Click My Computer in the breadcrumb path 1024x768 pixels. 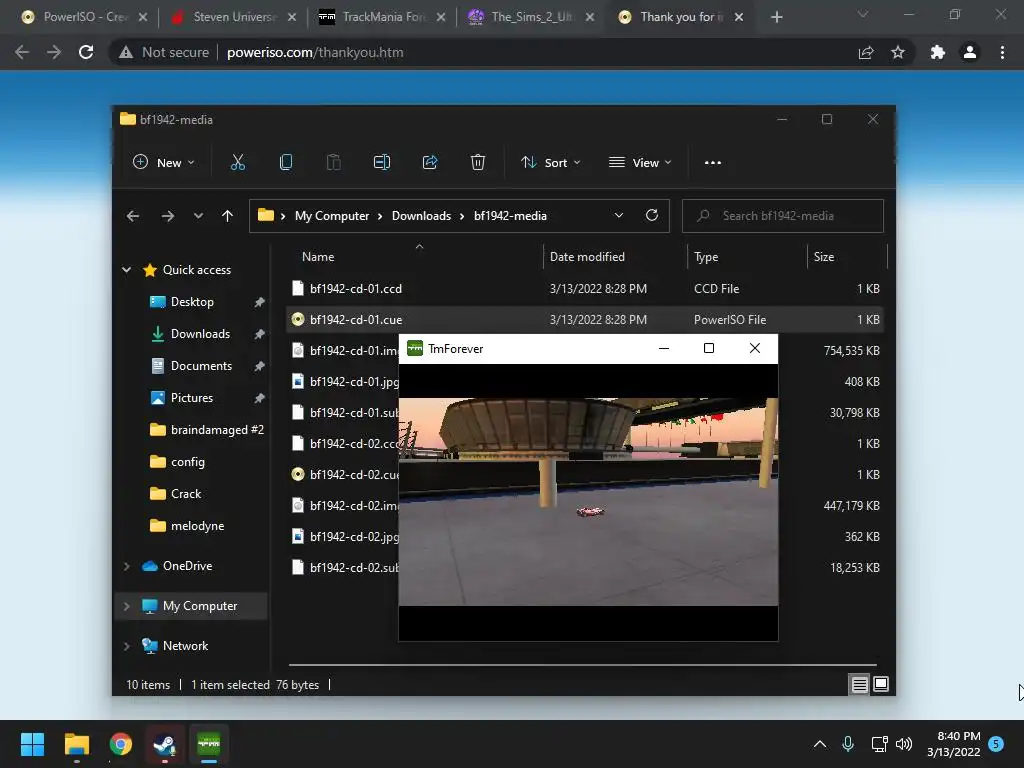(332, 216)
